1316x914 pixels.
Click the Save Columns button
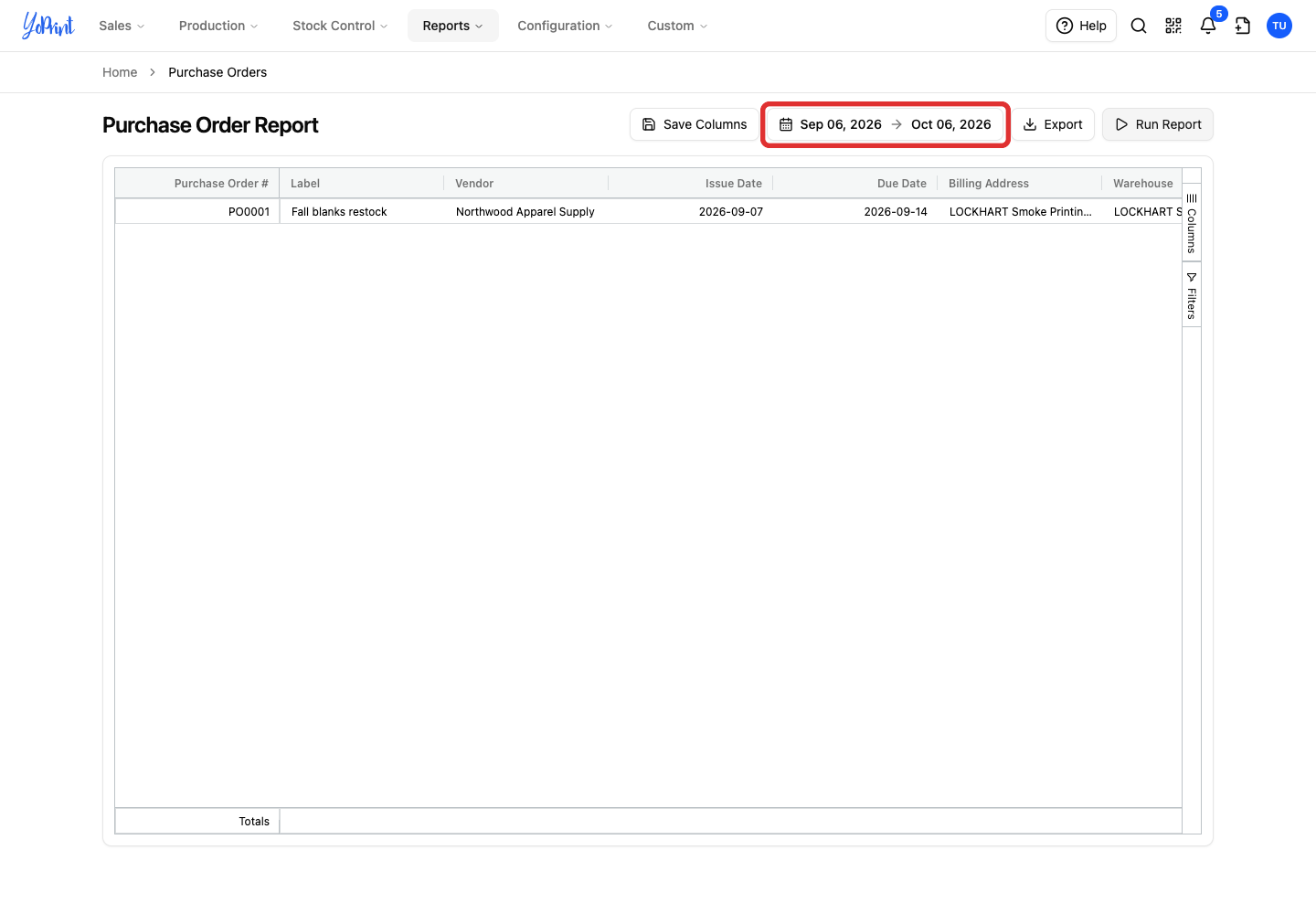click(x=695, y=124)
